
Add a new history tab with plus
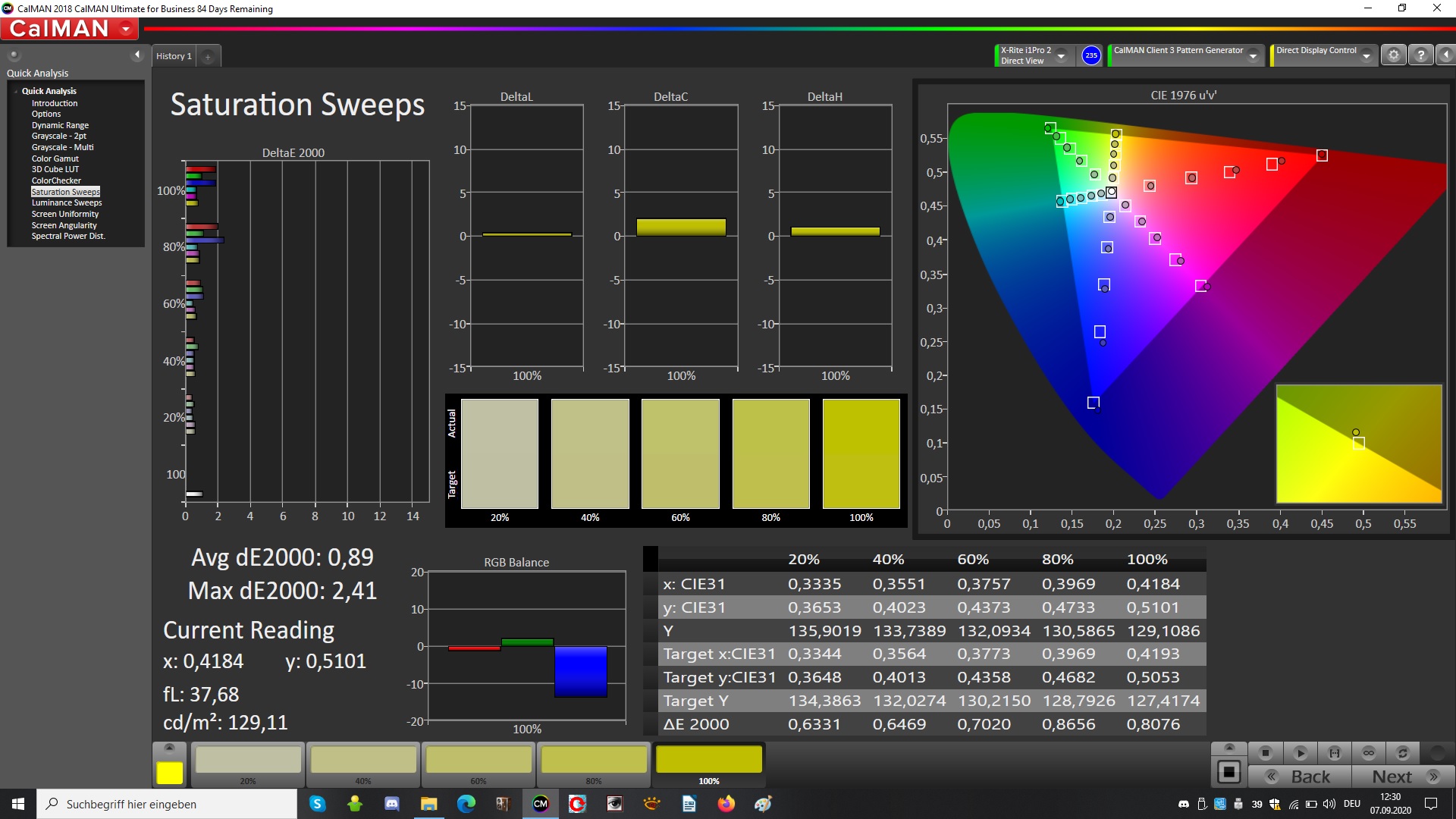tap(208, 56)
